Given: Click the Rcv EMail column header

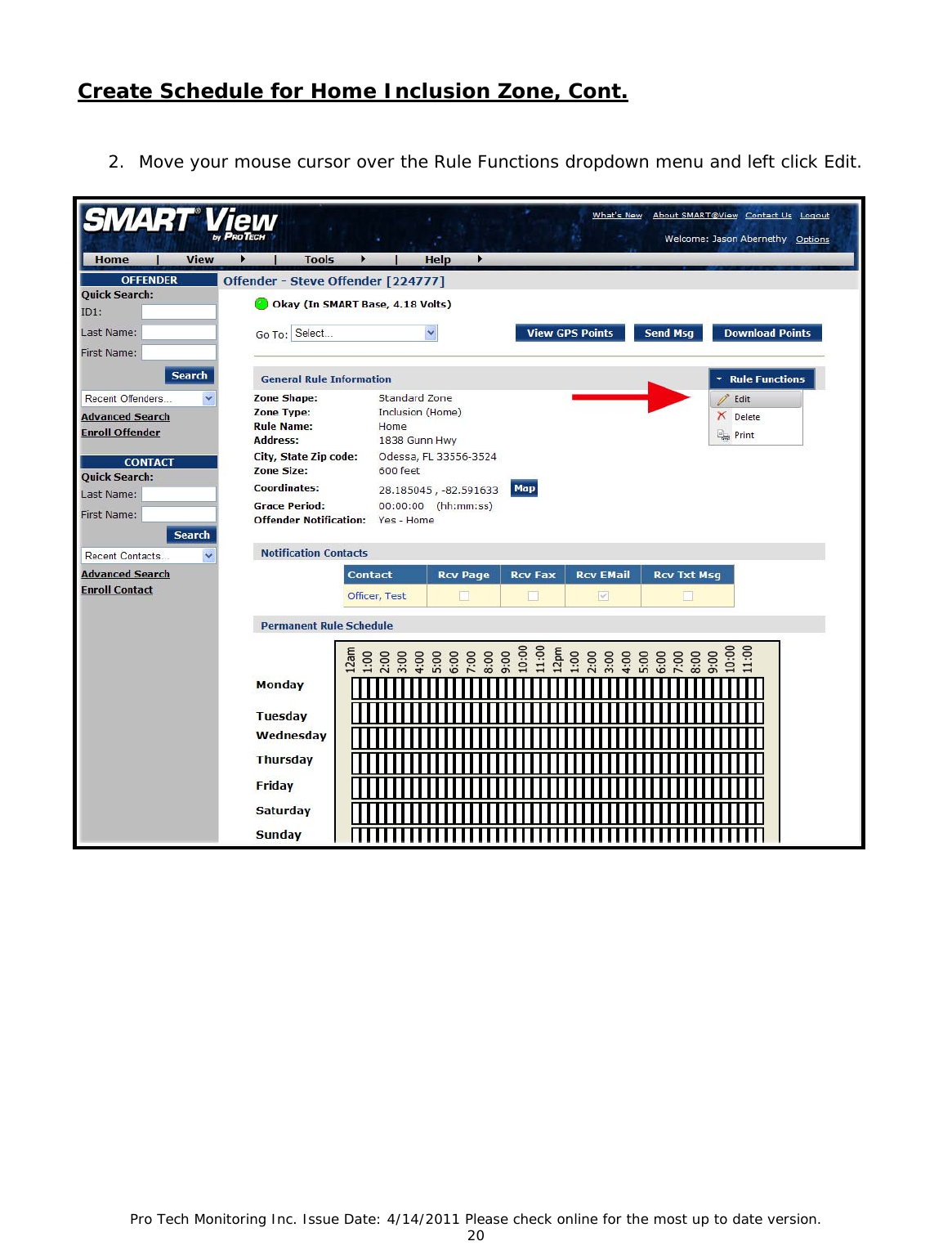Looking at the screenshot, I should click(x=603, y=575).
